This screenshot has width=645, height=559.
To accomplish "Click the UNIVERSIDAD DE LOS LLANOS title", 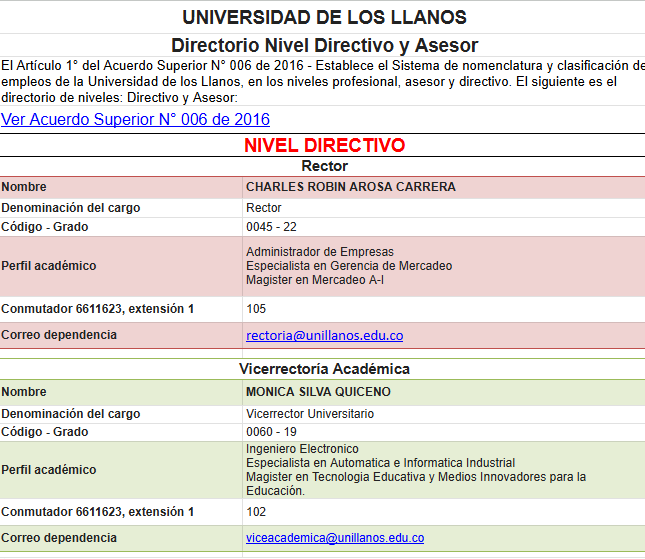I will point(324,18).
